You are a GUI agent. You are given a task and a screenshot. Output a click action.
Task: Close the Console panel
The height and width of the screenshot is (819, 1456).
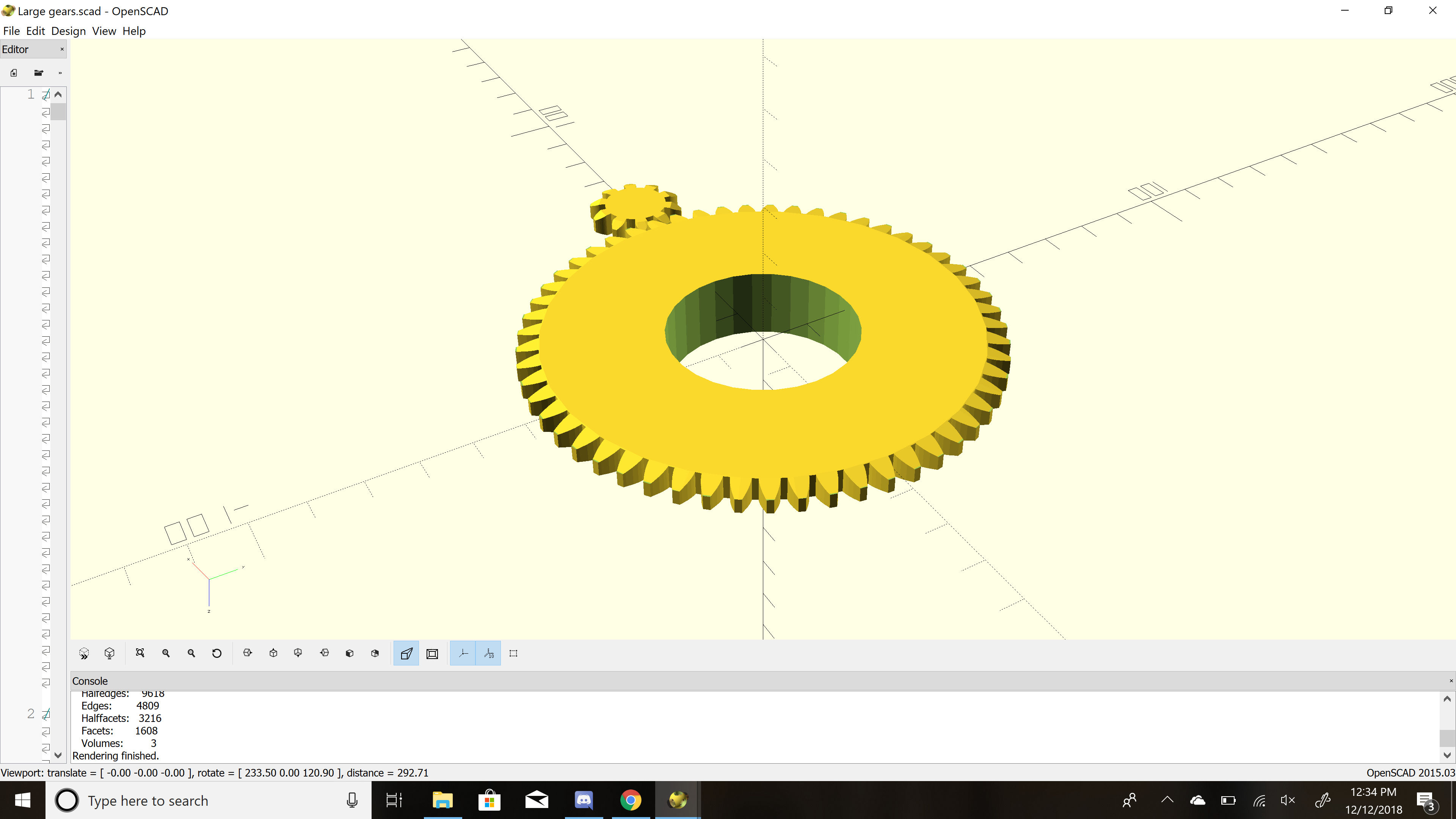coord(1450,681)
